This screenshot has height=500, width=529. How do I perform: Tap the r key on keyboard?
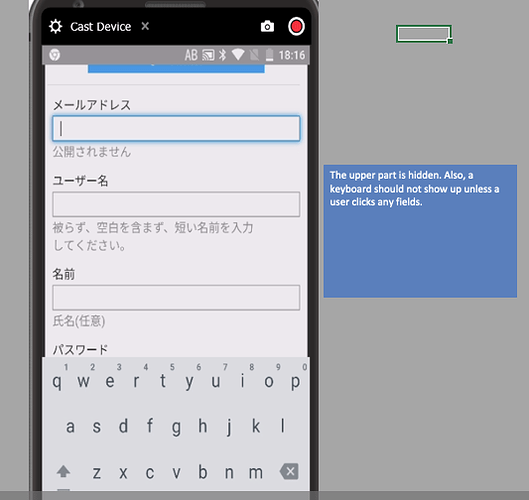point(136,382)
